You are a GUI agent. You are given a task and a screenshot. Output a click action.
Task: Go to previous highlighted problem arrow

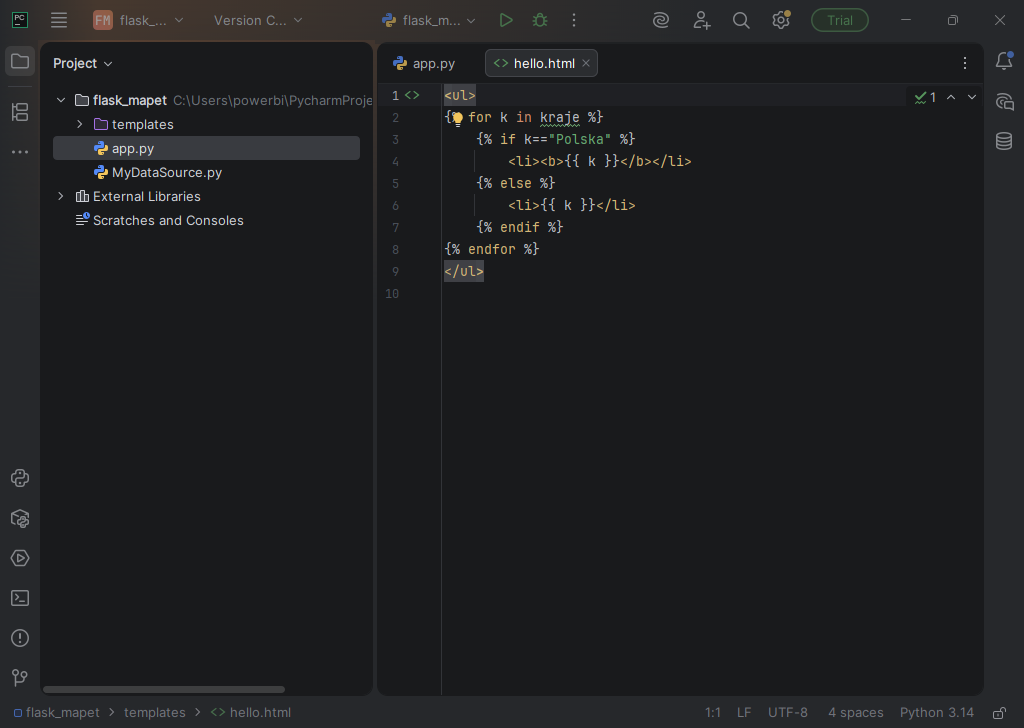pyautogui.click(x=951, y=97)
